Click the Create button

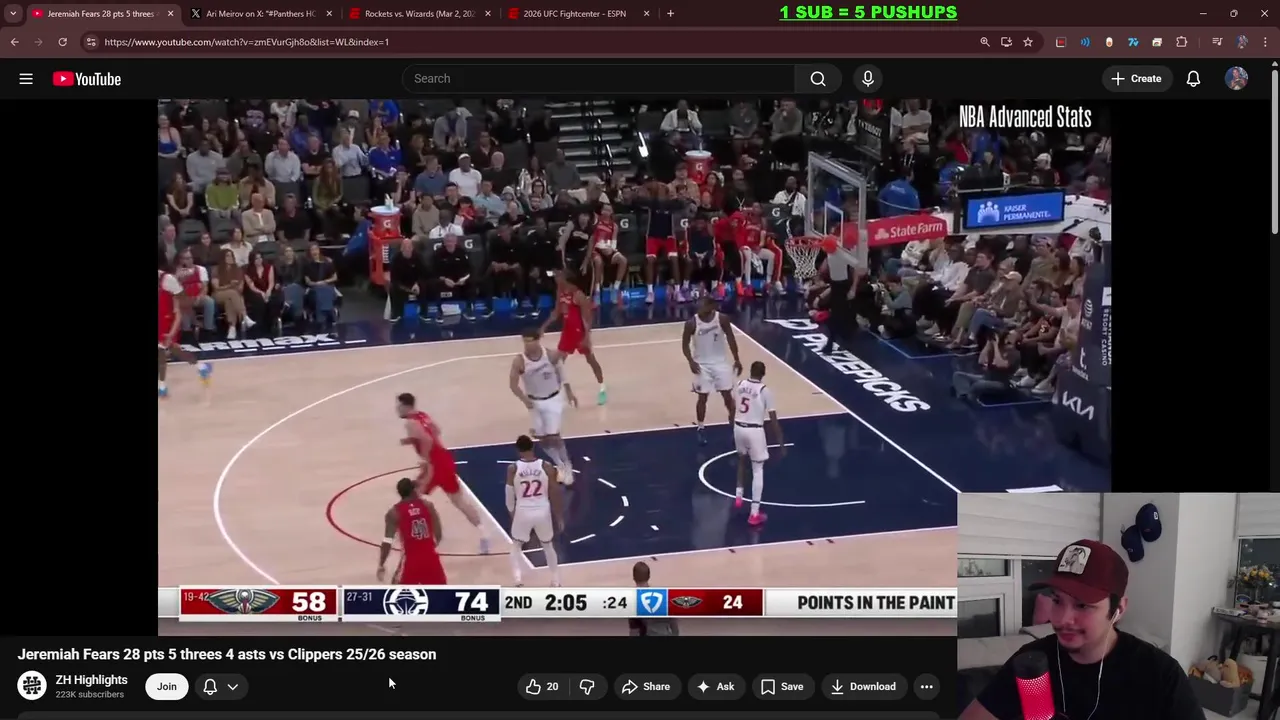click(x=1136, y=79)
